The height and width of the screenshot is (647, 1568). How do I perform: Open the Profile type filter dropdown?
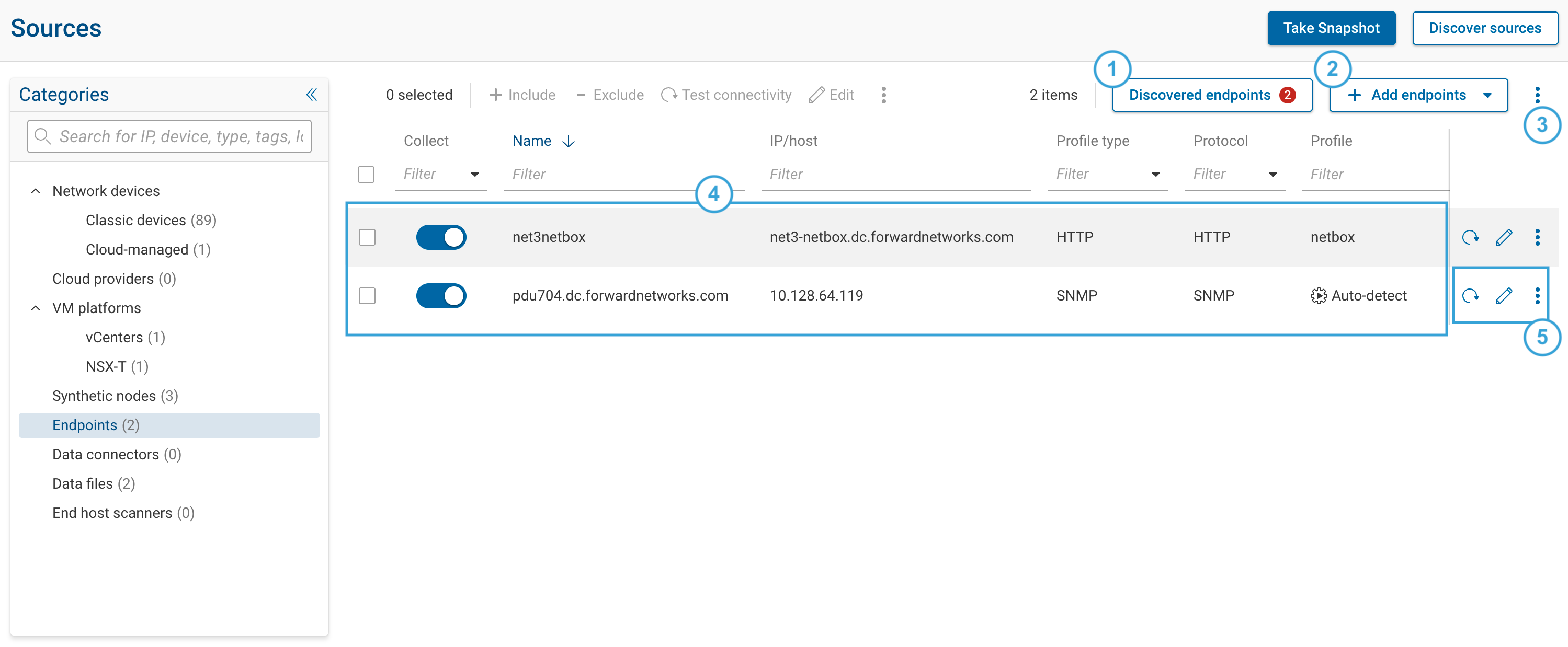point(1156,175)
